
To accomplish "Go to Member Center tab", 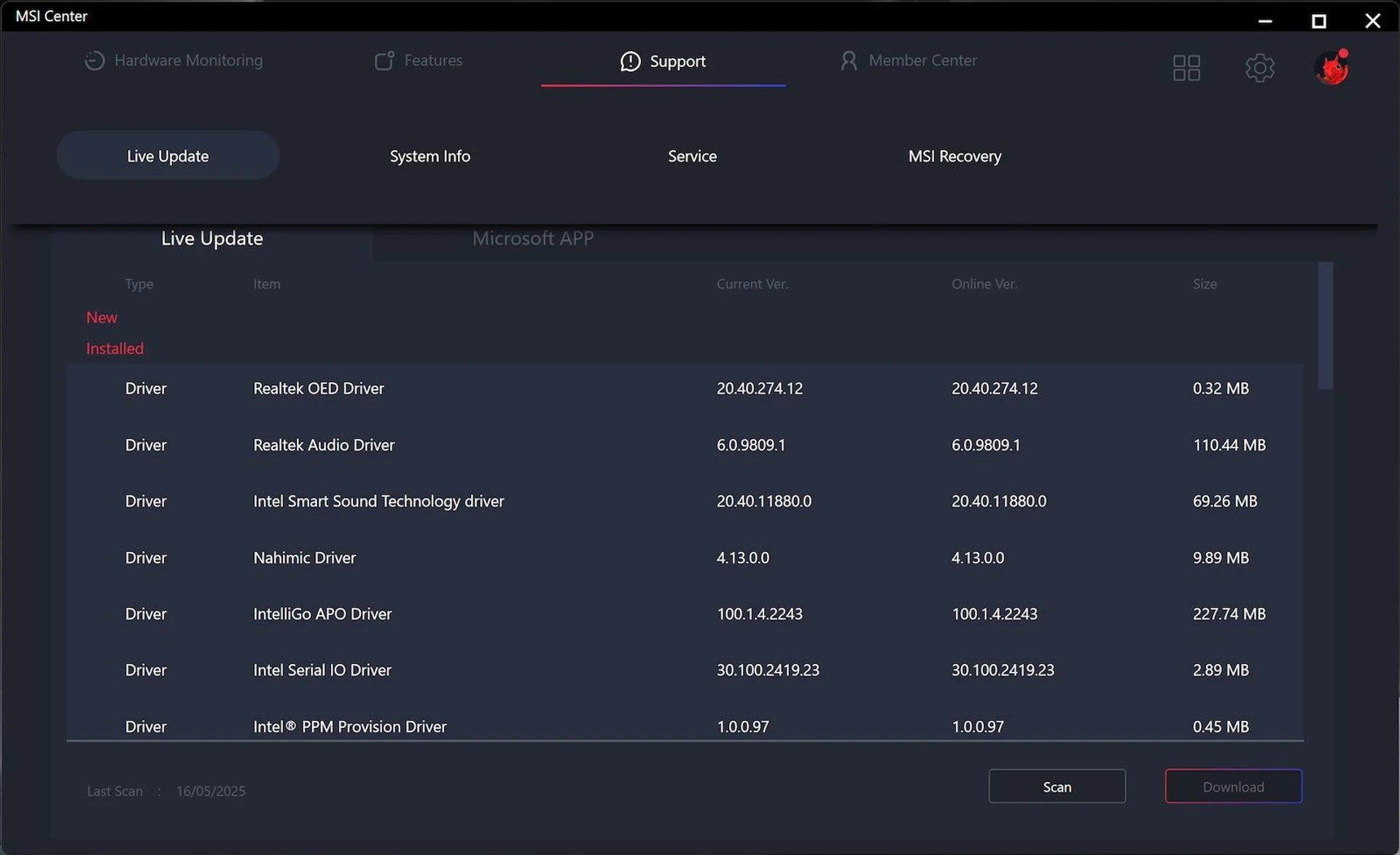I will pyautogui.click(x=909, y=61).
